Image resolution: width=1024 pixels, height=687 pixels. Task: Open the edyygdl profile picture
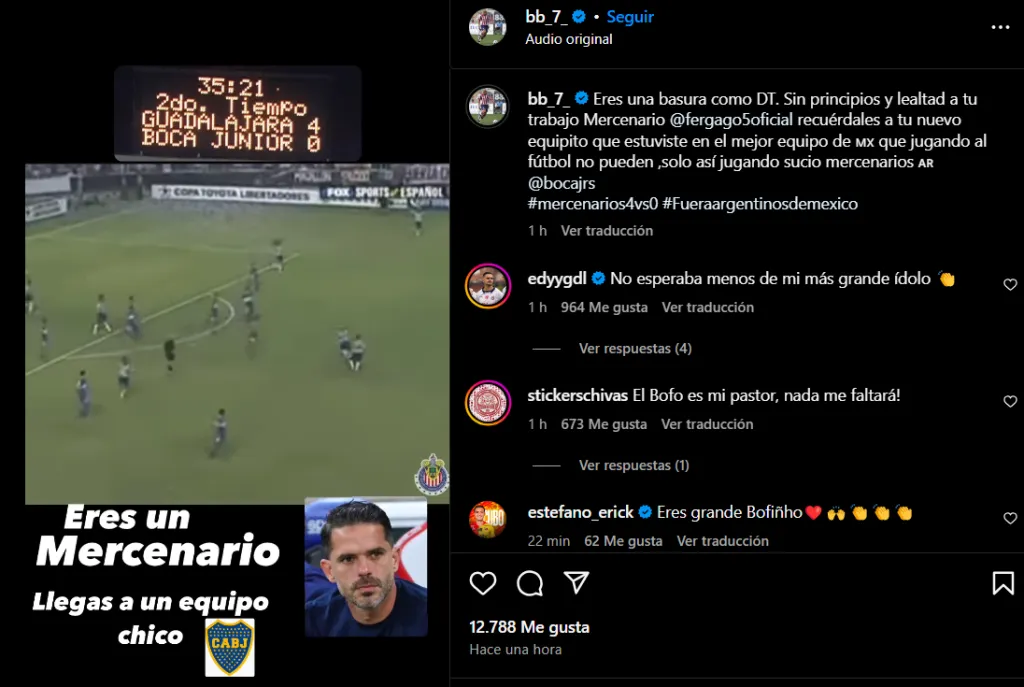point(488,286)
